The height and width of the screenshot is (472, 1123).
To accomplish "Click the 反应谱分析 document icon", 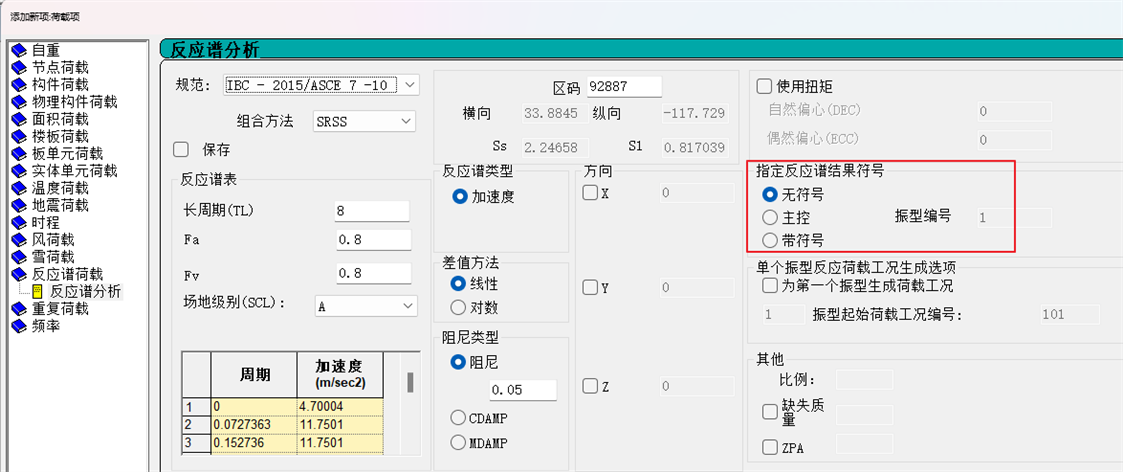I will pos(38,291).
